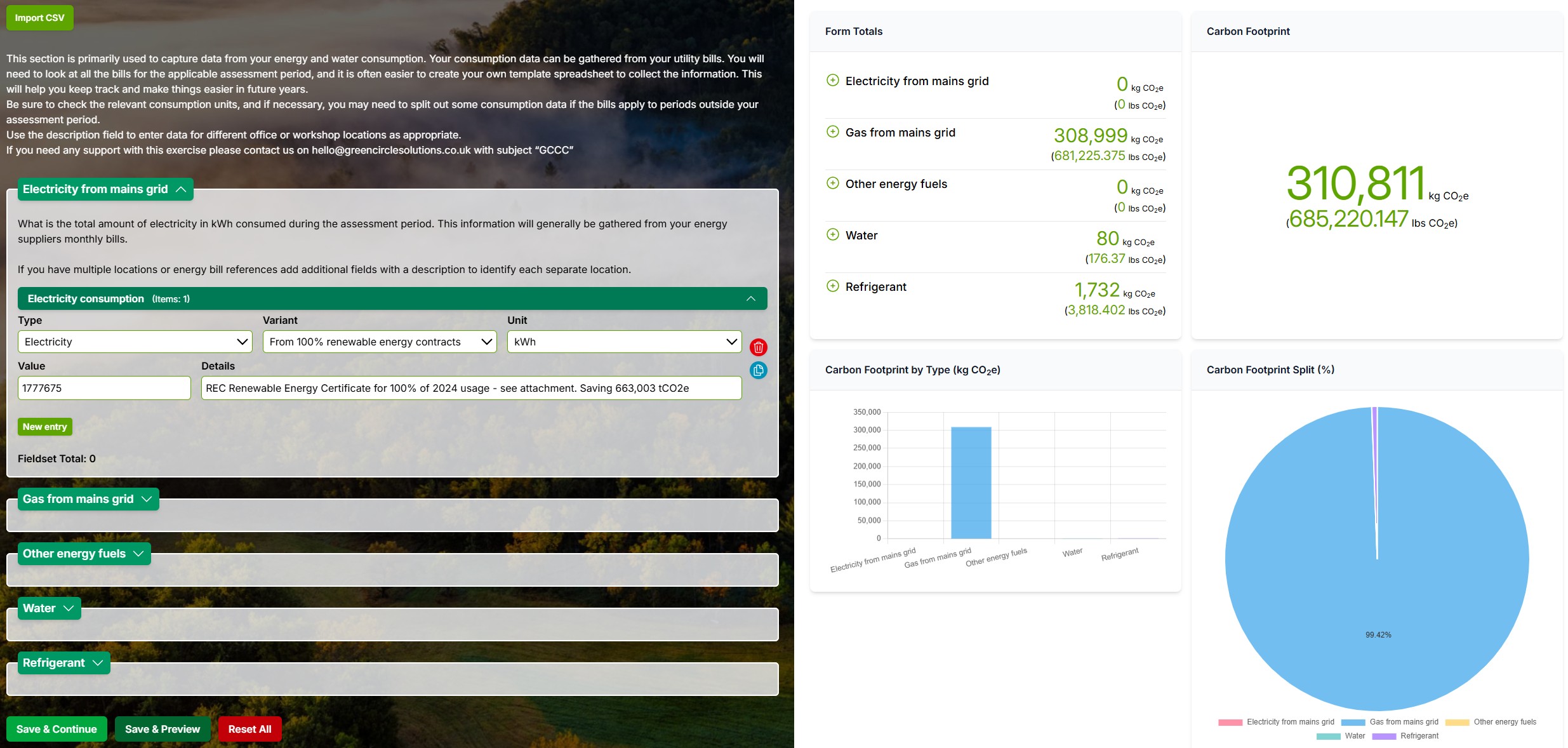Screen dimensions: 1568x748
Task: Open the Unit kWh dropdown
Action: [624, 342]
